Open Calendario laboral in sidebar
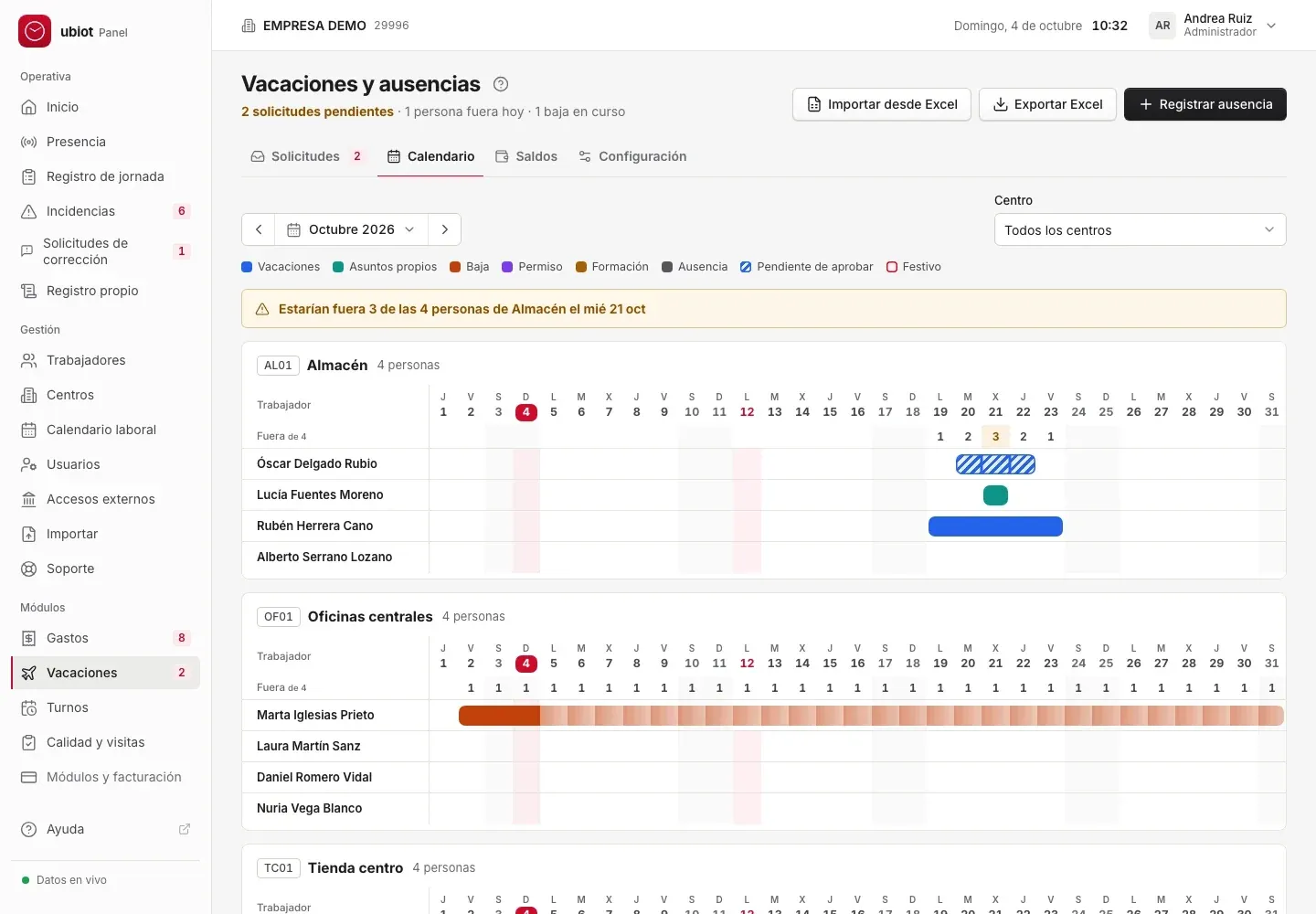 (105, 430)
